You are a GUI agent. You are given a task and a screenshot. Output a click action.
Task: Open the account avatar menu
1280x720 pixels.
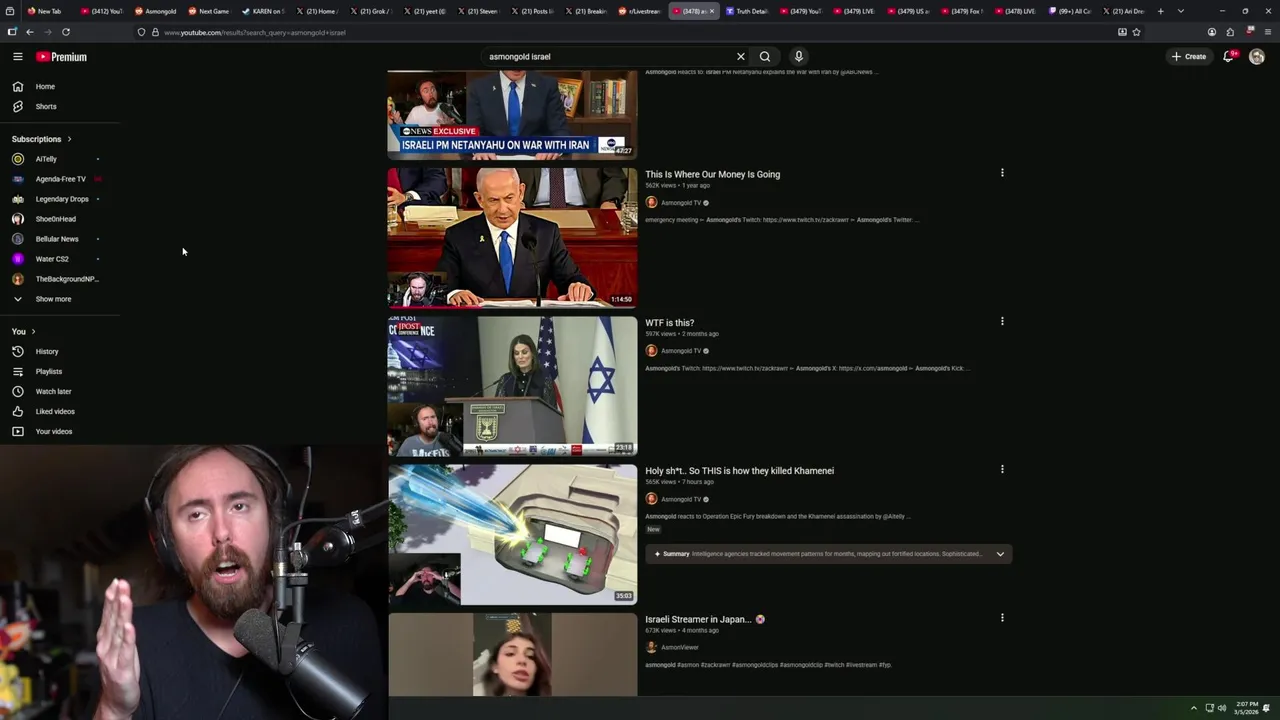[1257, 57]
